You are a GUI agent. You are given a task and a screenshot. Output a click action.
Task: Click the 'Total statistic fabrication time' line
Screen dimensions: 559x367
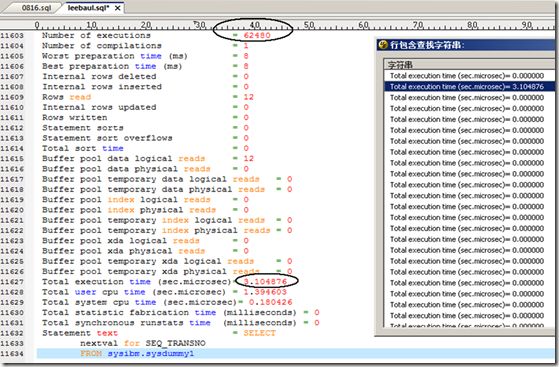tap(169, 313)
